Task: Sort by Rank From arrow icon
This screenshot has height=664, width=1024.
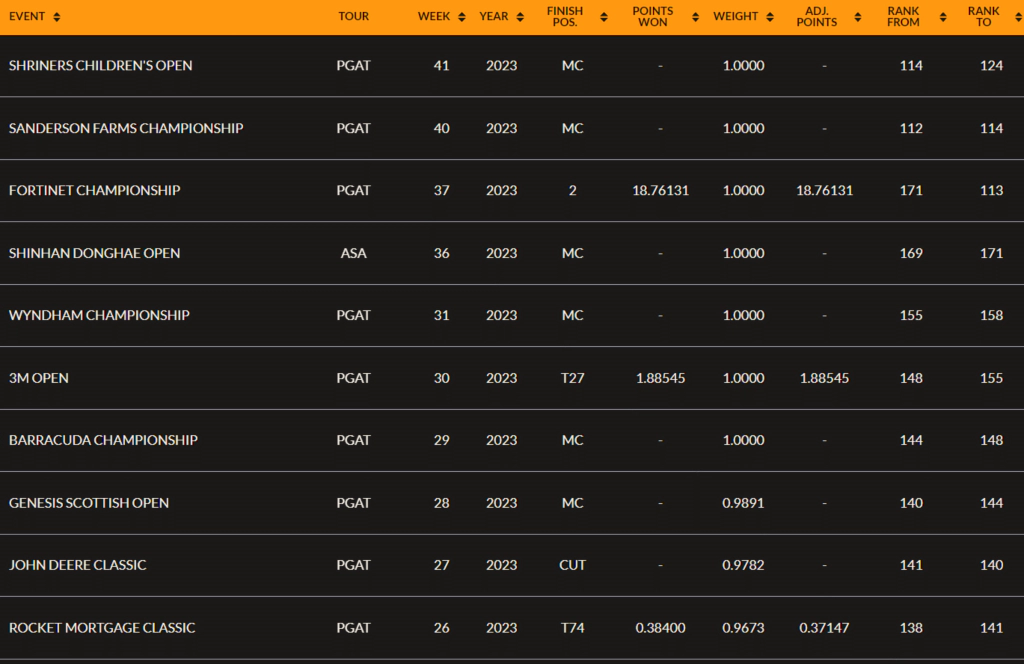Action: (x=942, y=17)
